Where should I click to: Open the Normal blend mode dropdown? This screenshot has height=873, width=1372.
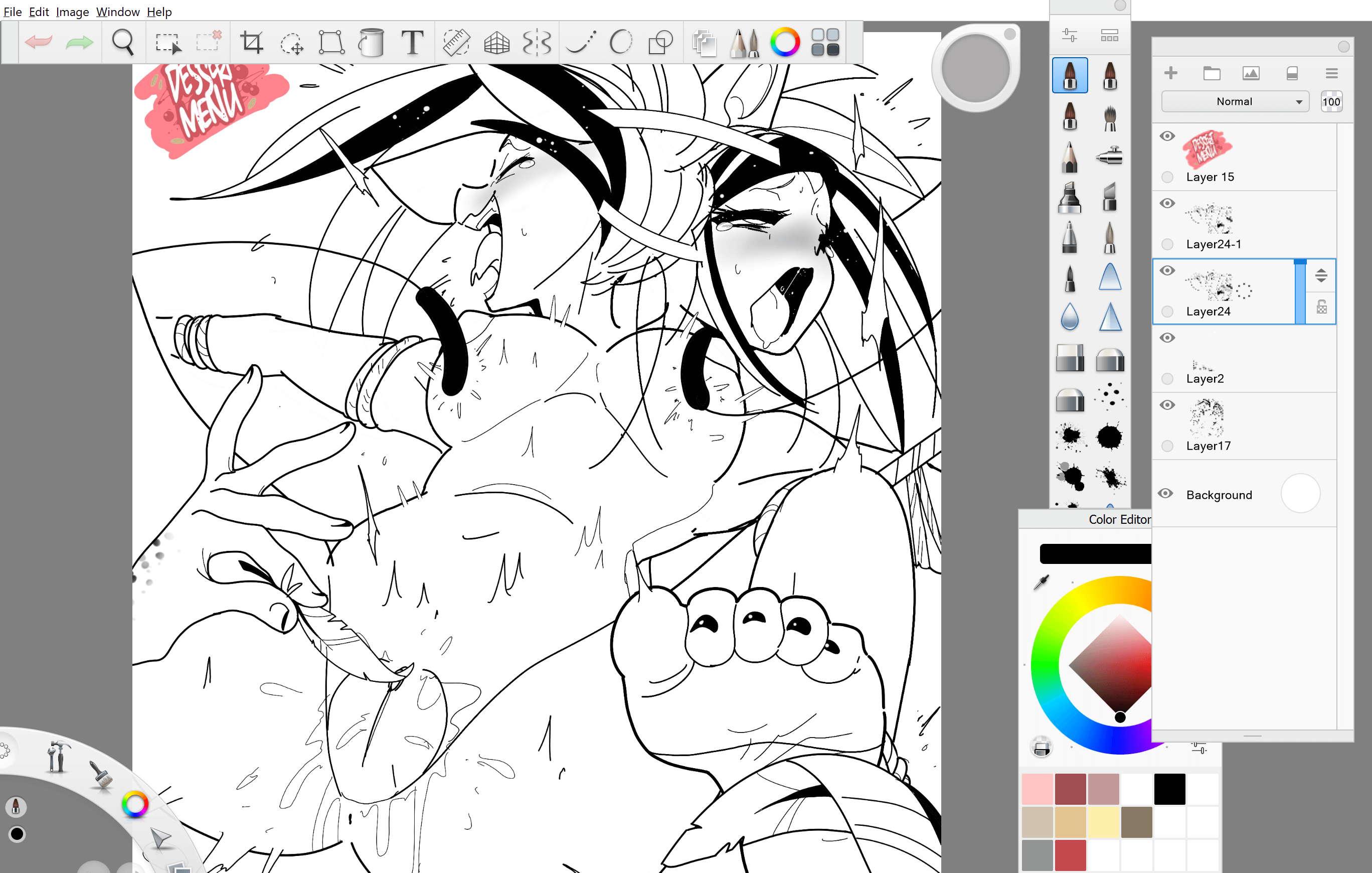(1234, 101)
